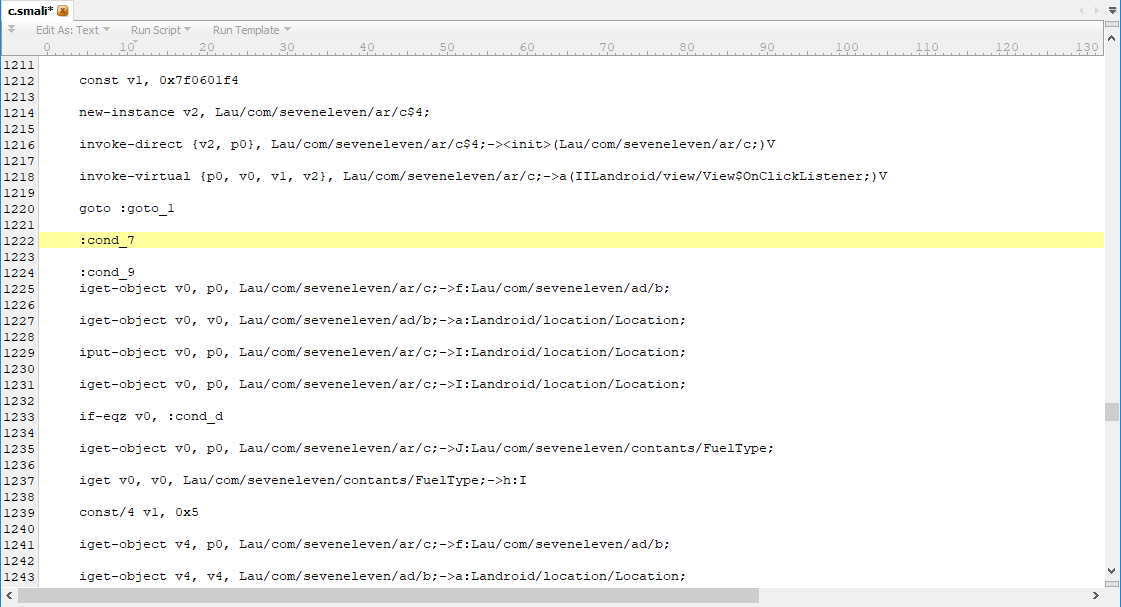Click the 'invoke-direct {v2, p0}' line

click(x=427, y=144)
